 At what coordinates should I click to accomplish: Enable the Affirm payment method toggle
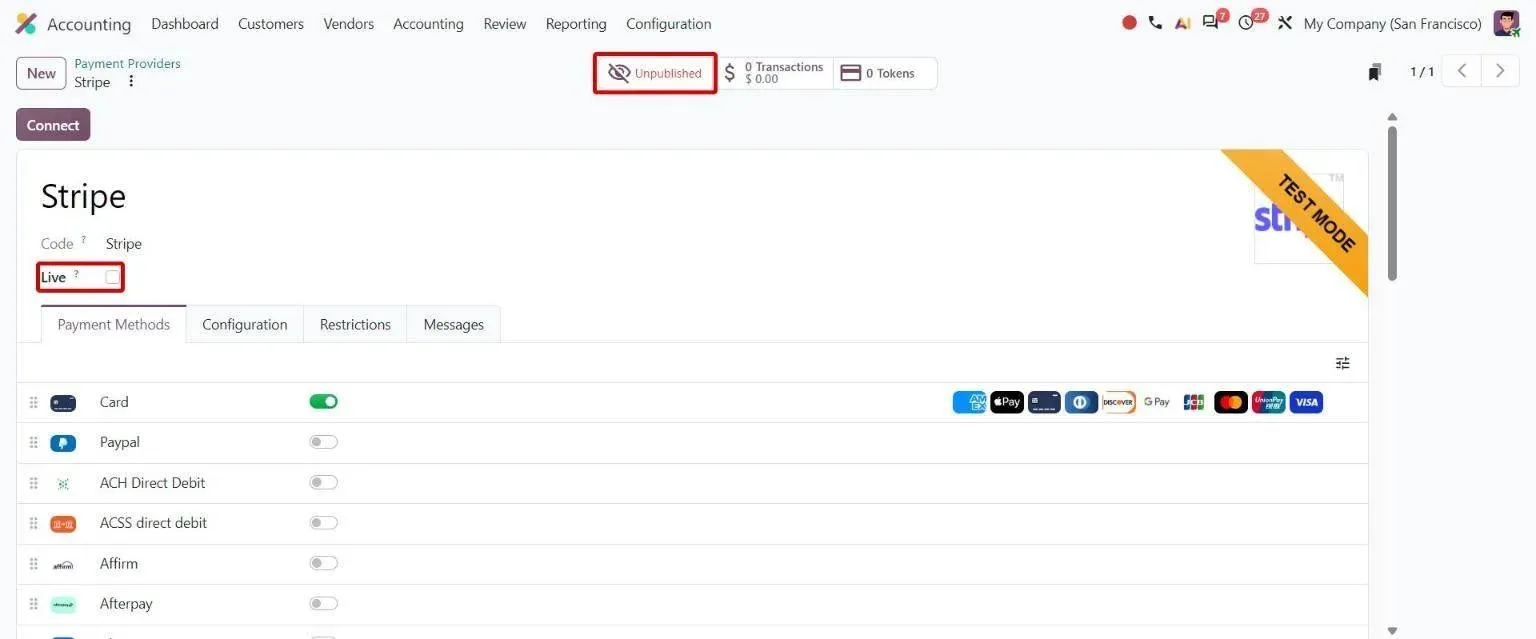[x=323, y=563]
